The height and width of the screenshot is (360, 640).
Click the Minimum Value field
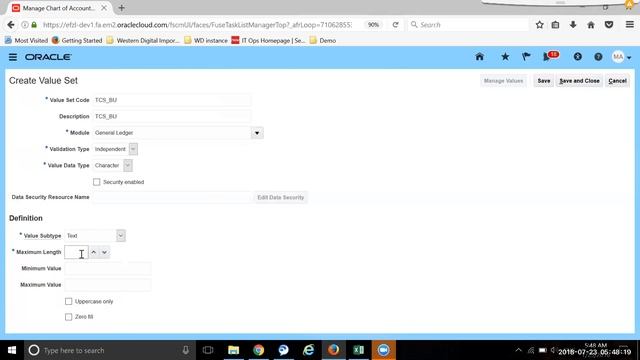(x=107, y=269)
